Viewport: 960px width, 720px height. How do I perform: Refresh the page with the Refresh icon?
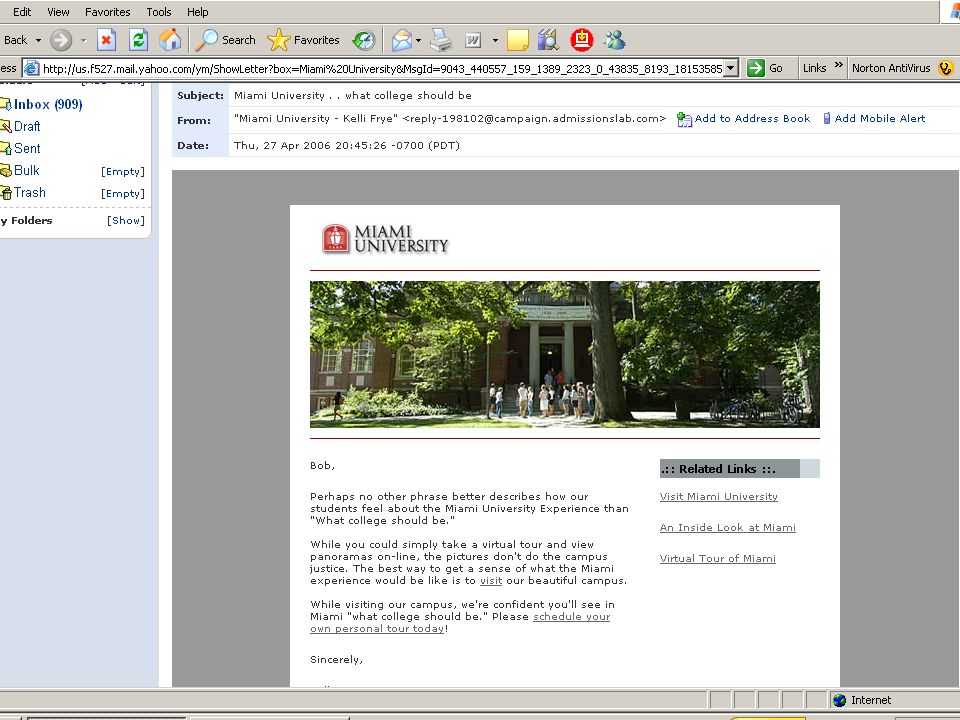(138, 40)
